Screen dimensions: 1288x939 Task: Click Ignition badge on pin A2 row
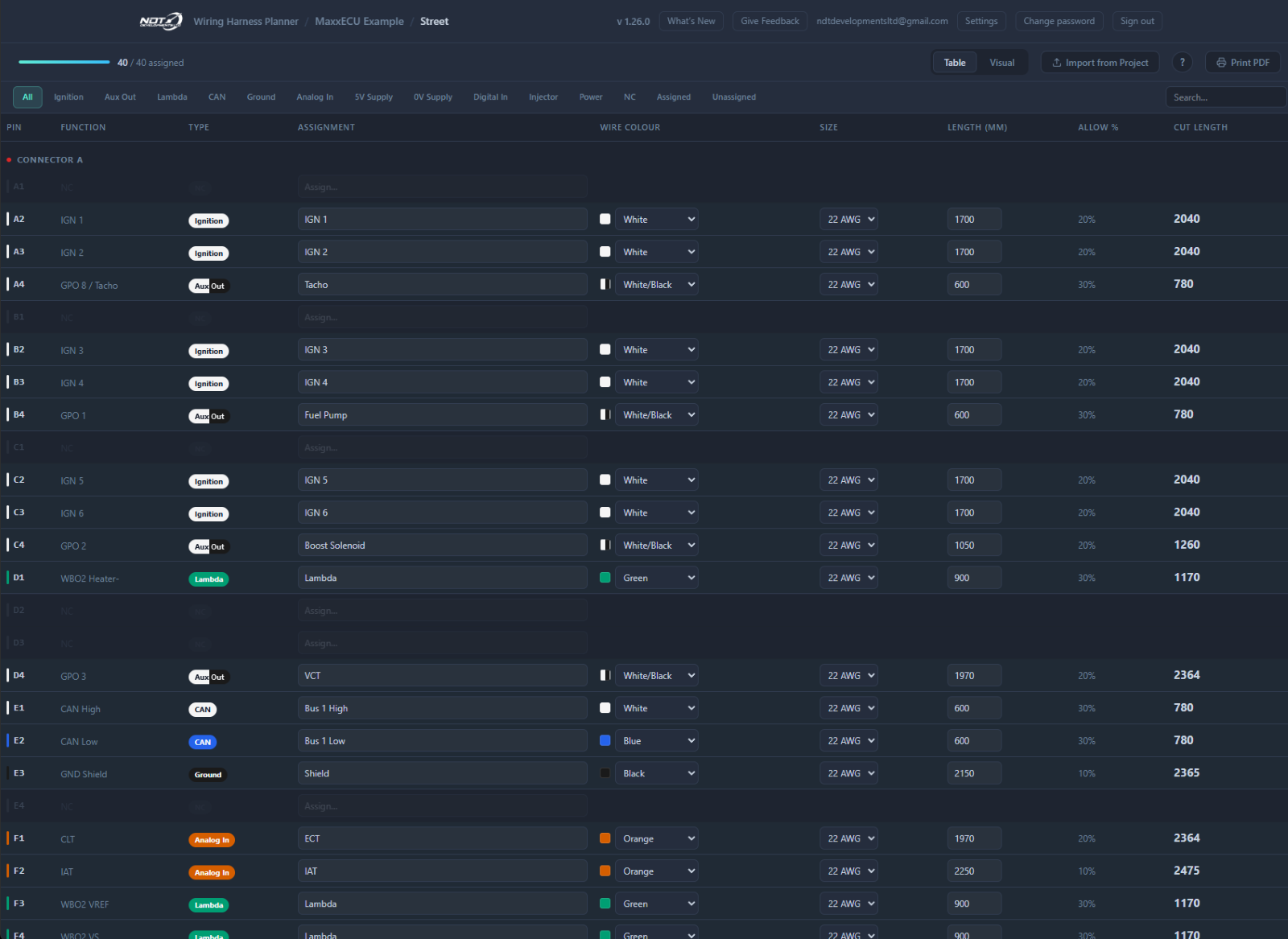coord(208,220)
